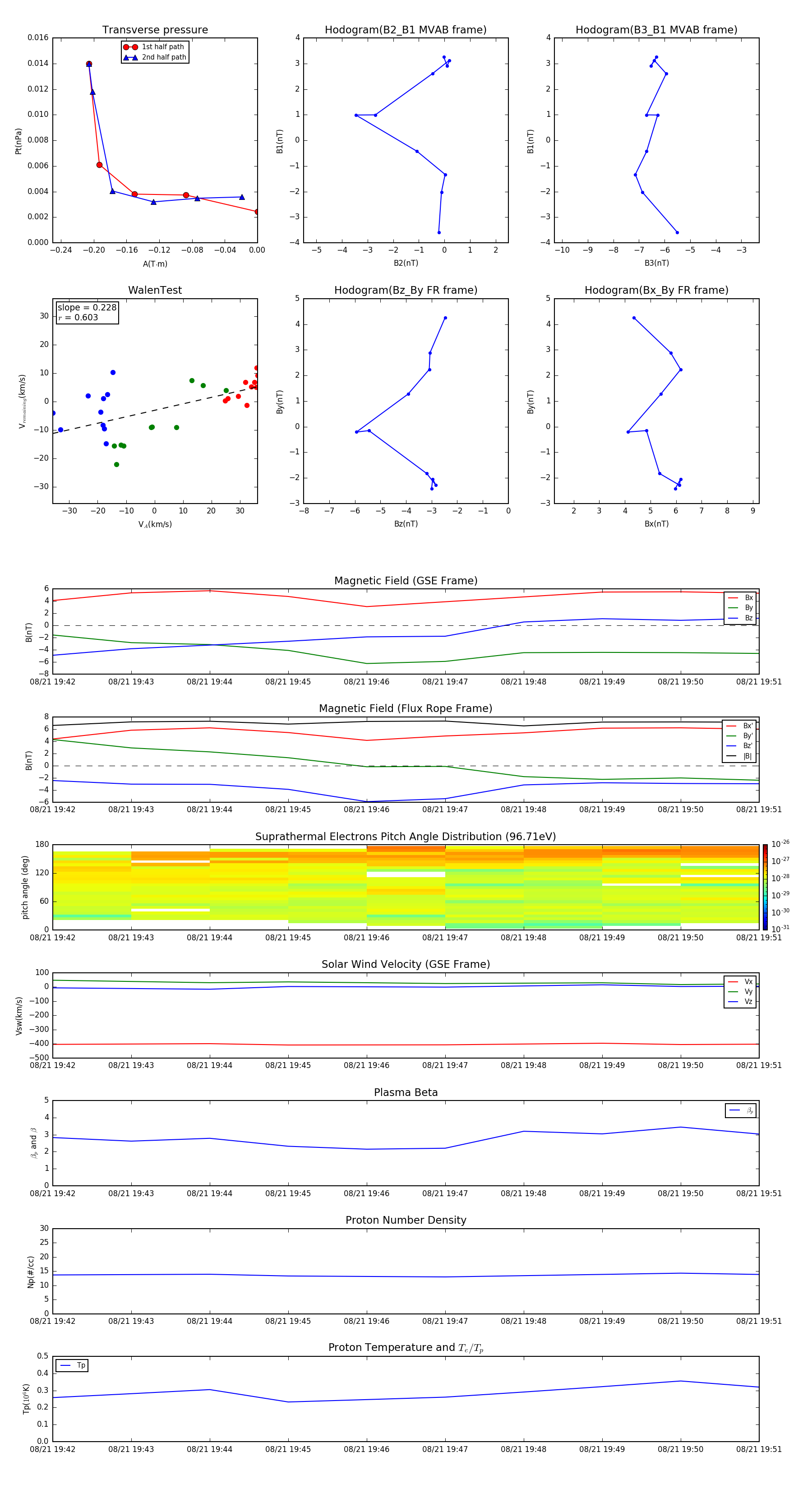Select the 'Magnetic Field (GSE Frame)' title

tap(406, 581)
